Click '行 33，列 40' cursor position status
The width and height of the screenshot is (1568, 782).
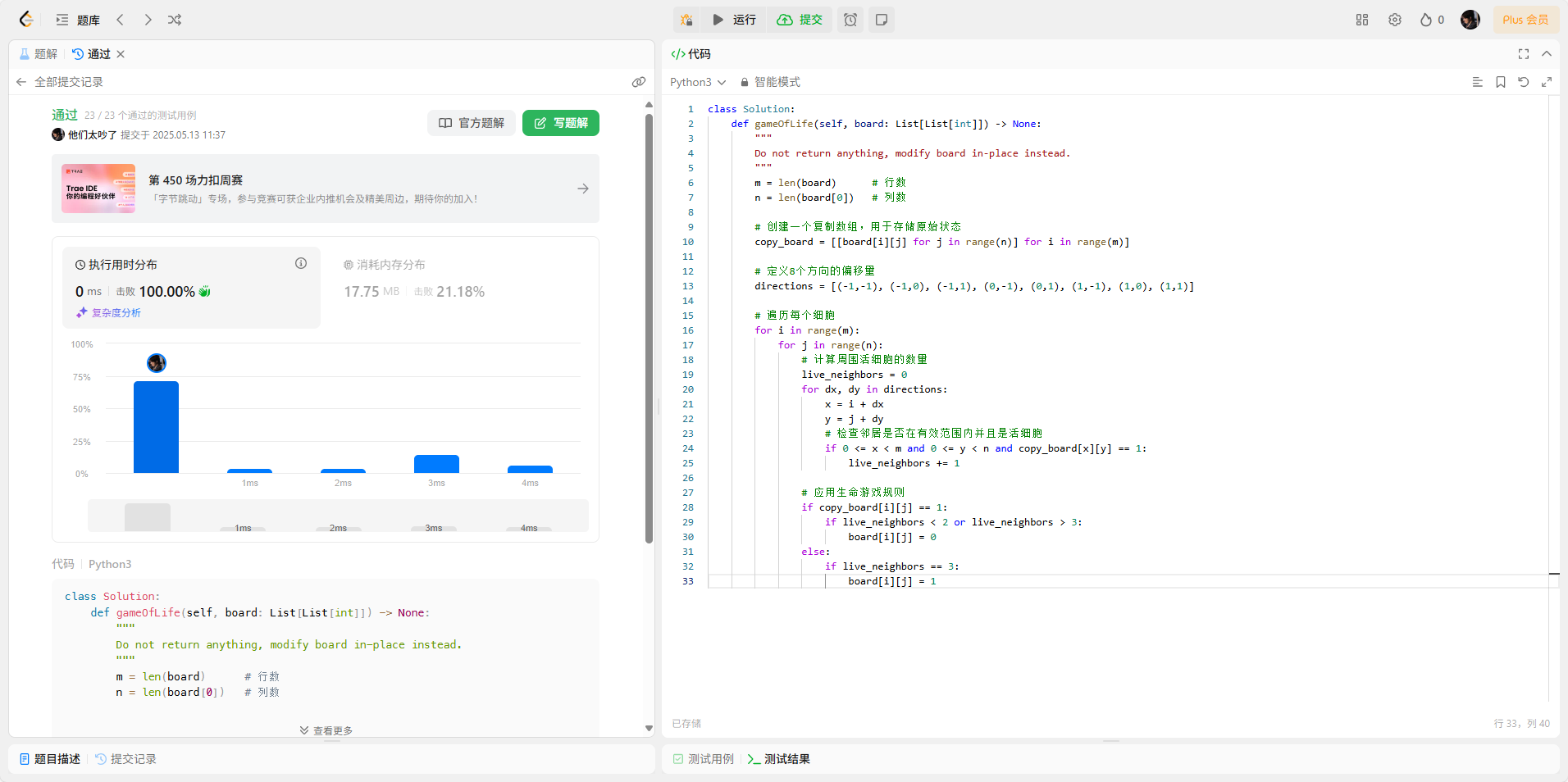[1522, 724]
